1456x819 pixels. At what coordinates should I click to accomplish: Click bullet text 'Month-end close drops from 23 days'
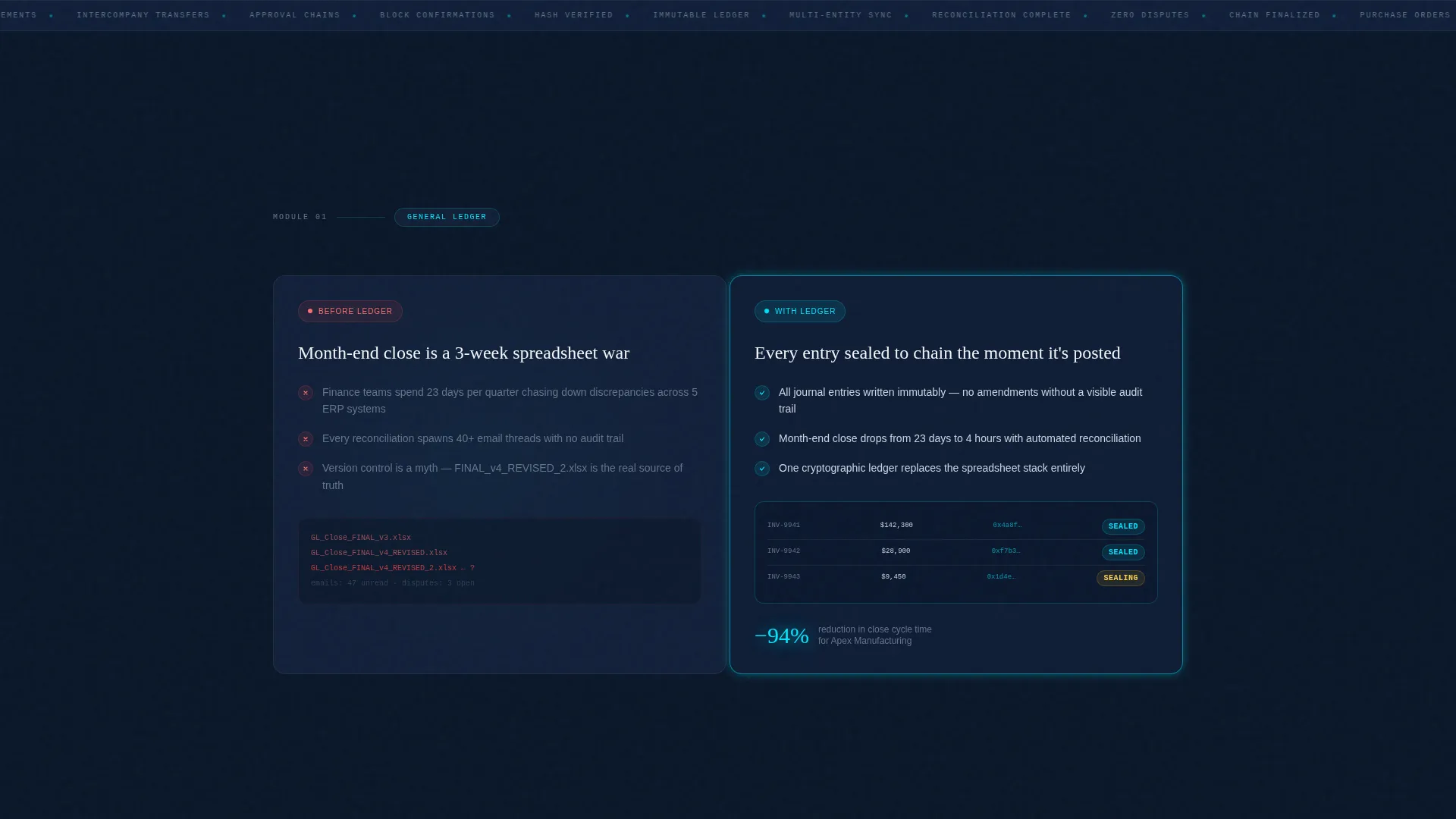tap(959, 438)
